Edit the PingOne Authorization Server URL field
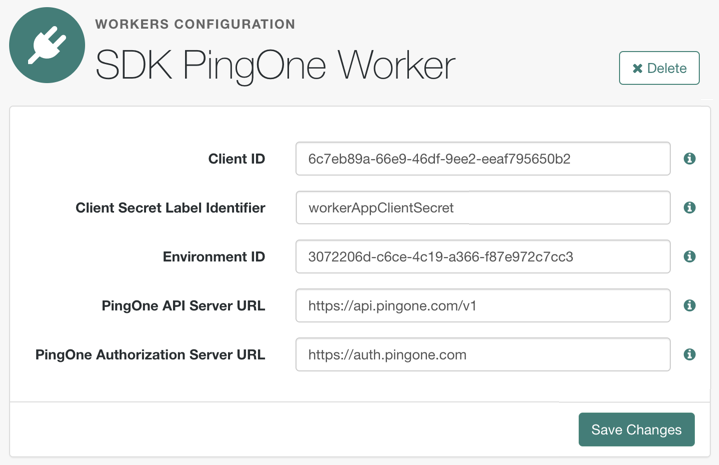 483,354
